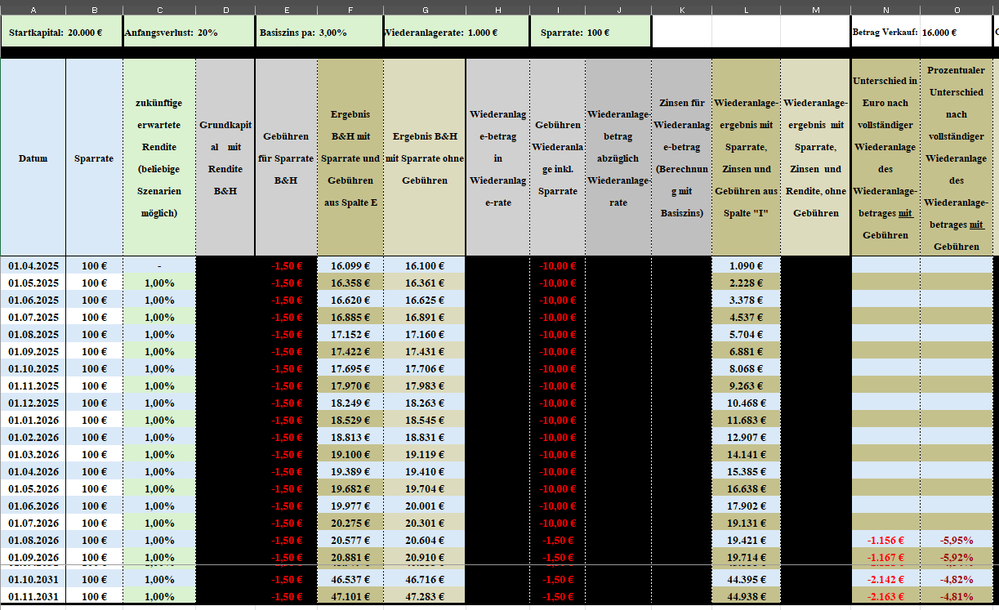Select the Sparrate column header cell
Viewport: 999px width, 610px height.
94,157
